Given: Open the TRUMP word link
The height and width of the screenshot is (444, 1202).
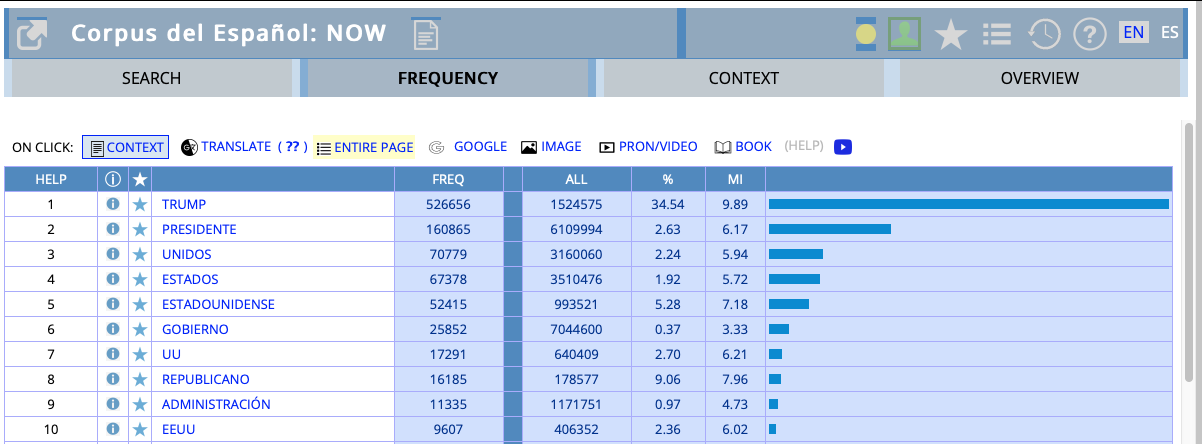Looking at the screenshot, I should [184, 204].
